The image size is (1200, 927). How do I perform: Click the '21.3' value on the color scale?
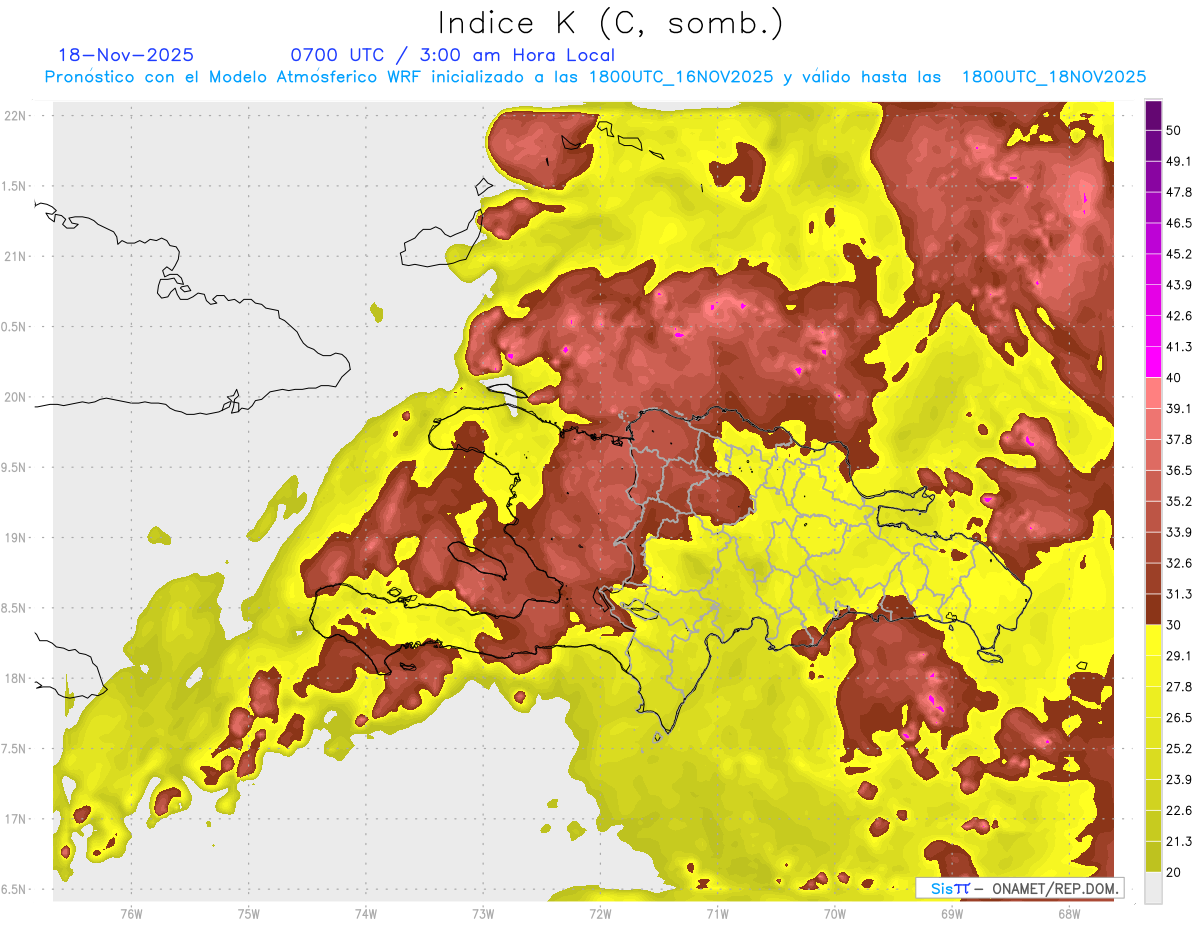1179,842
